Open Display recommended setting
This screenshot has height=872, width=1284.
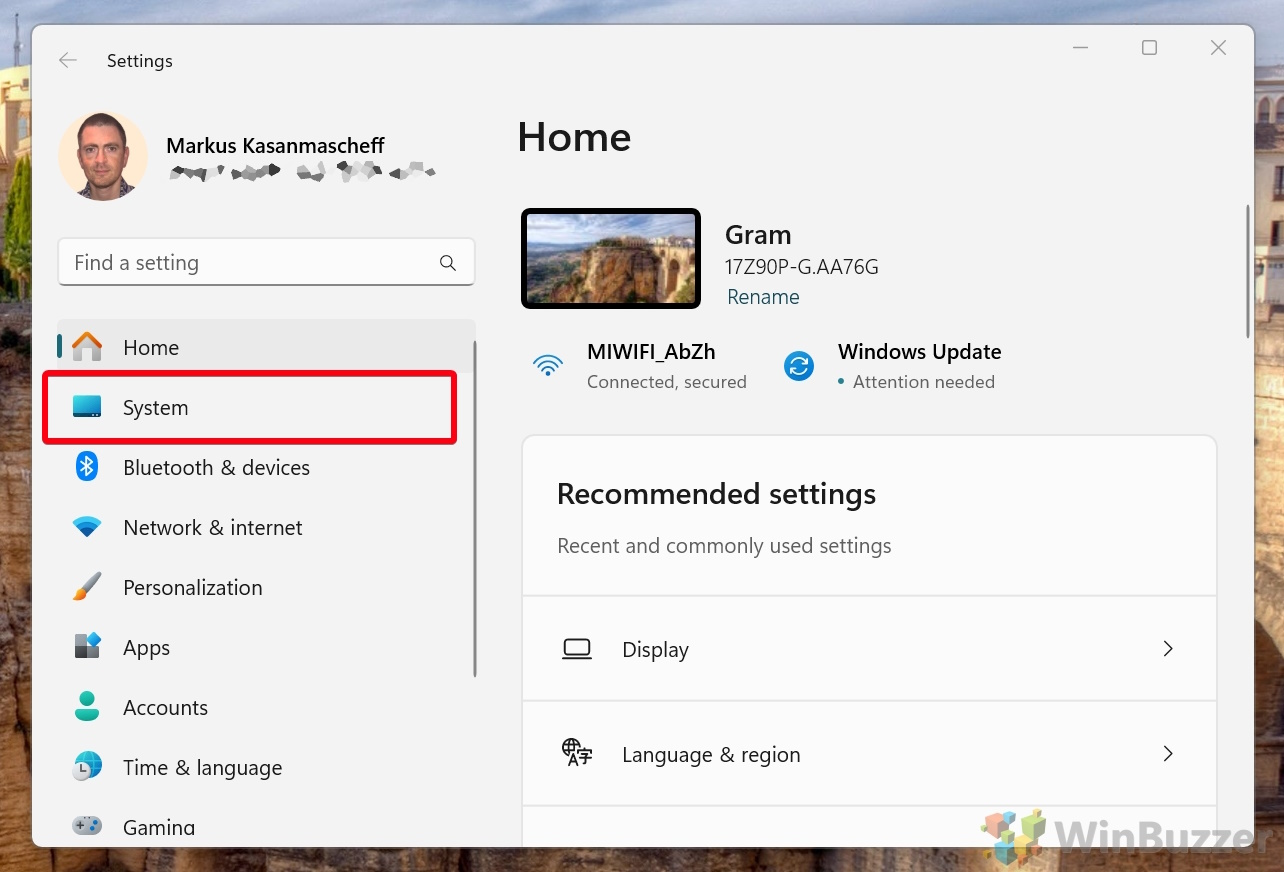click(x=869, y=648)
